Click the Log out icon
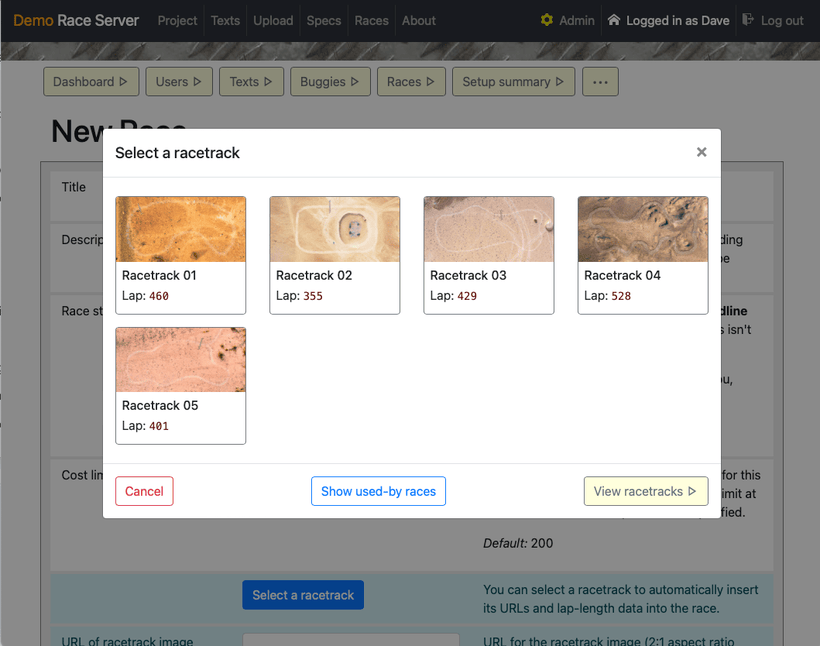 pos(749,20)
